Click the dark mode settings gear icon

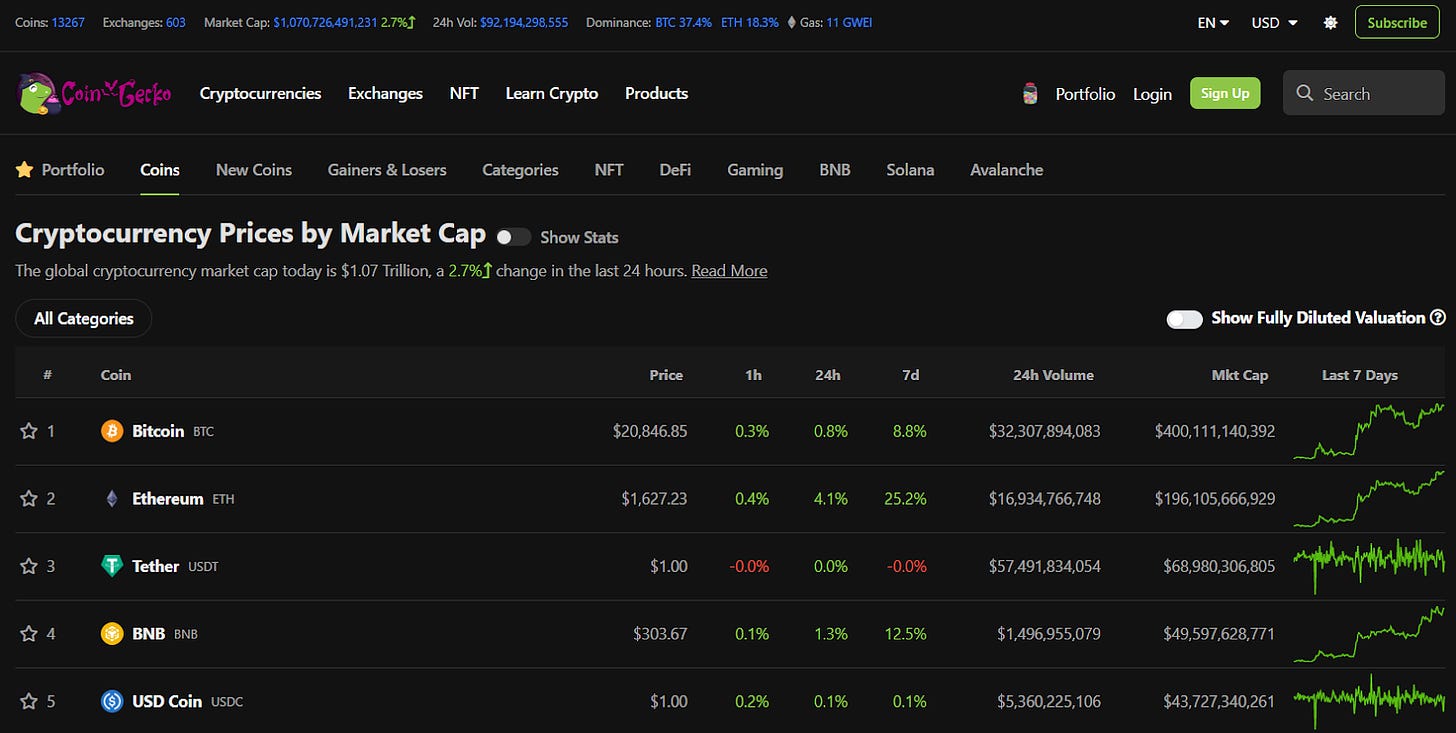tap(1330, 22)
